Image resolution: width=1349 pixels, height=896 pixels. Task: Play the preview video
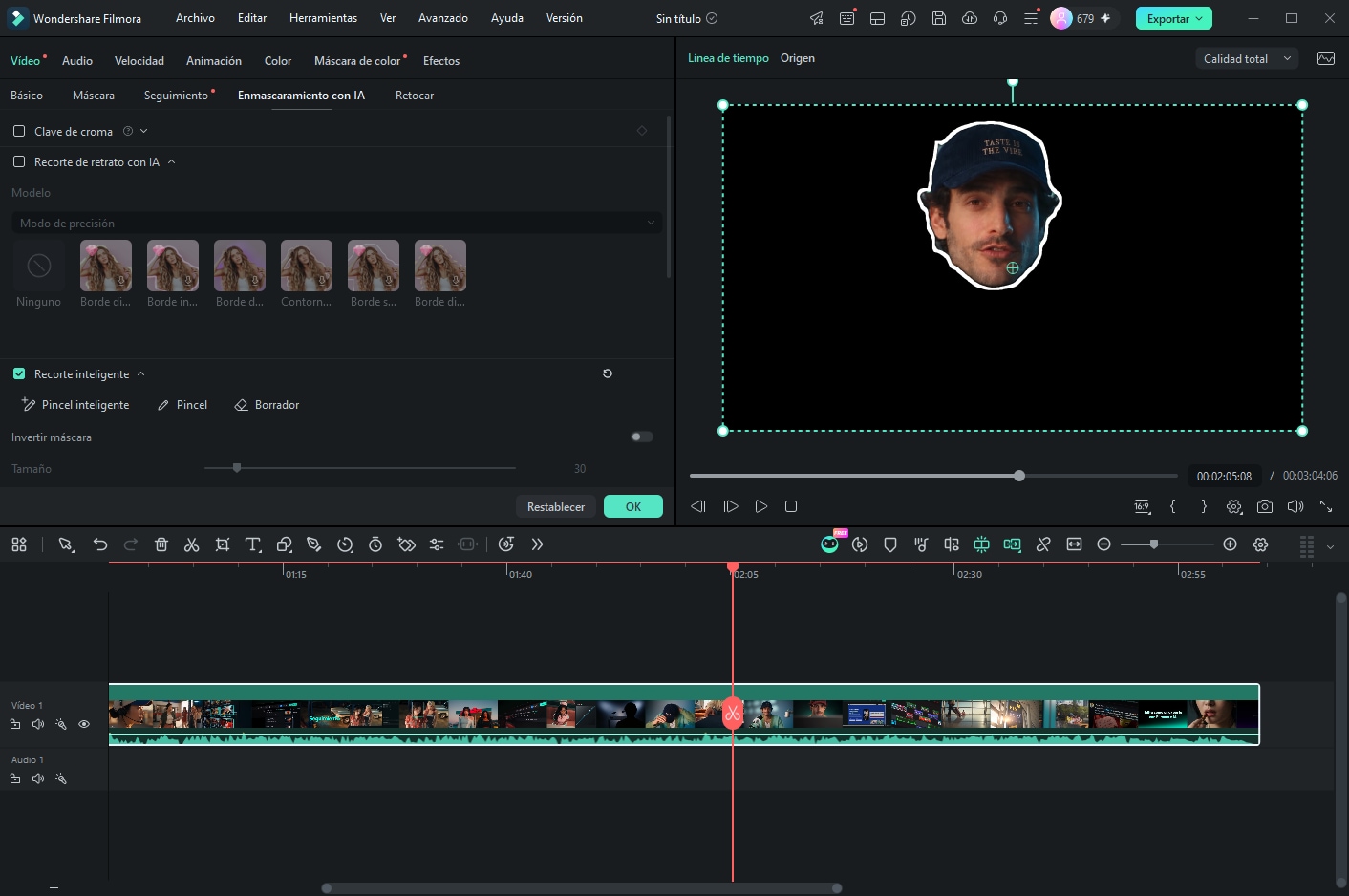point(761,506)
